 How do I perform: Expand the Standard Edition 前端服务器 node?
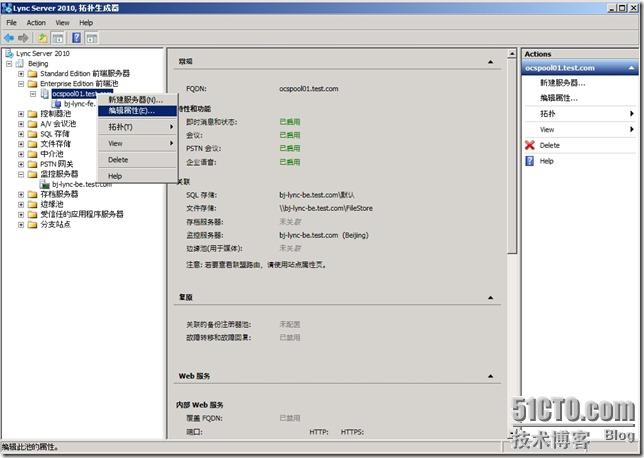click(x=21, y=74)
